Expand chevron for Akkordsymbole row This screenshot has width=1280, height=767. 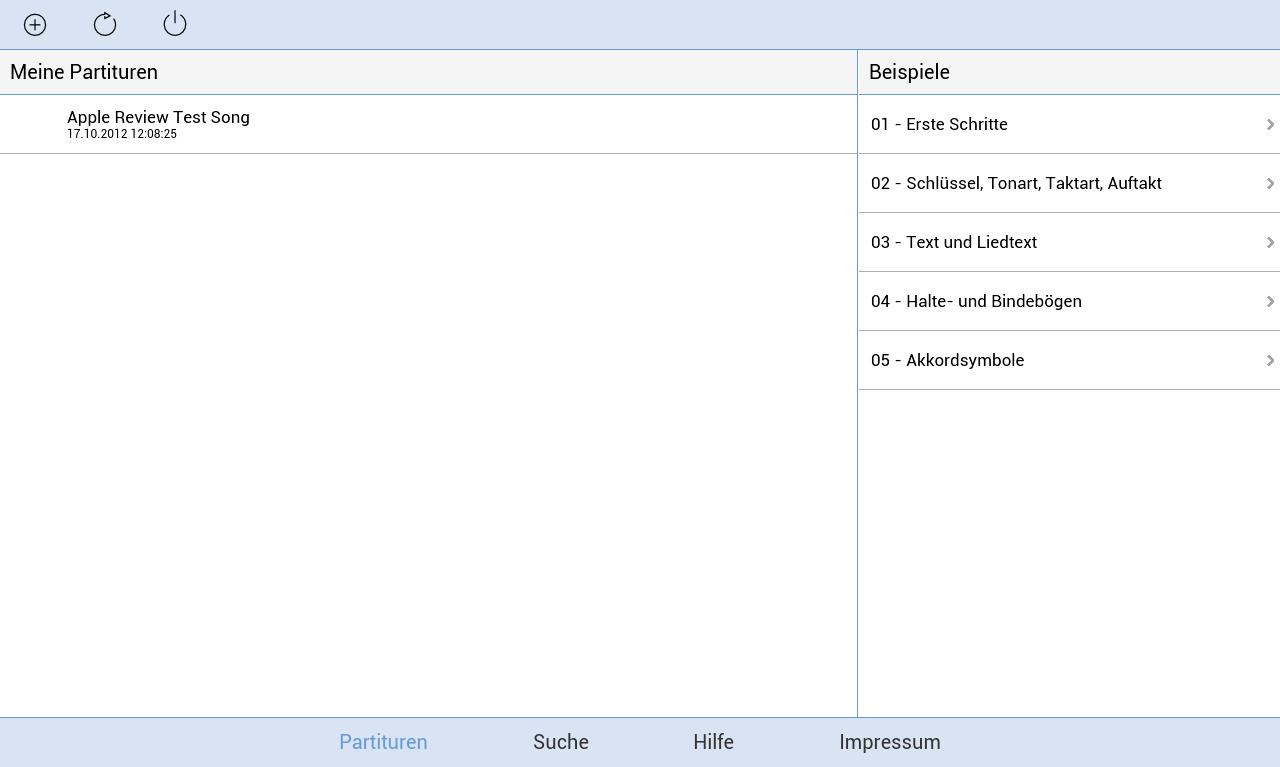pyautogui.click(x=1270, y=360)
